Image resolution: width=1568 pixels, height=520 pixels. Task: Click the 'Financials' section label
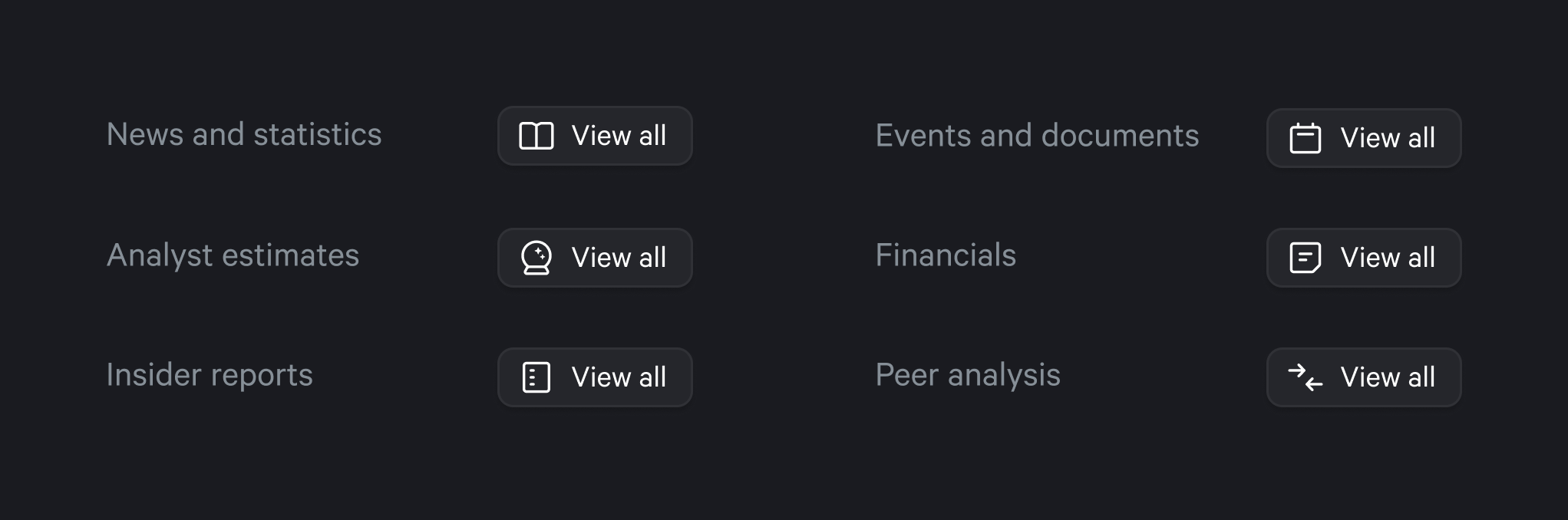click(x=946, y=255)
